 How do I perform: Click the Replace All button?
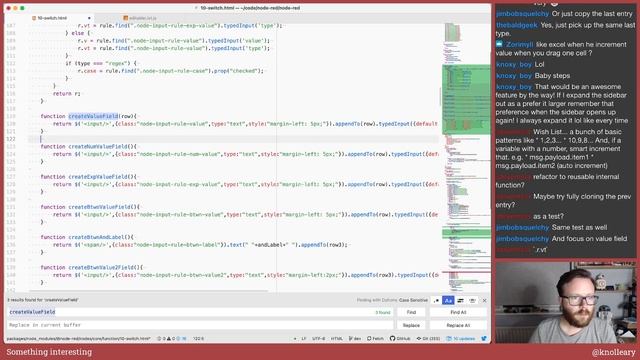coord(458,325)
